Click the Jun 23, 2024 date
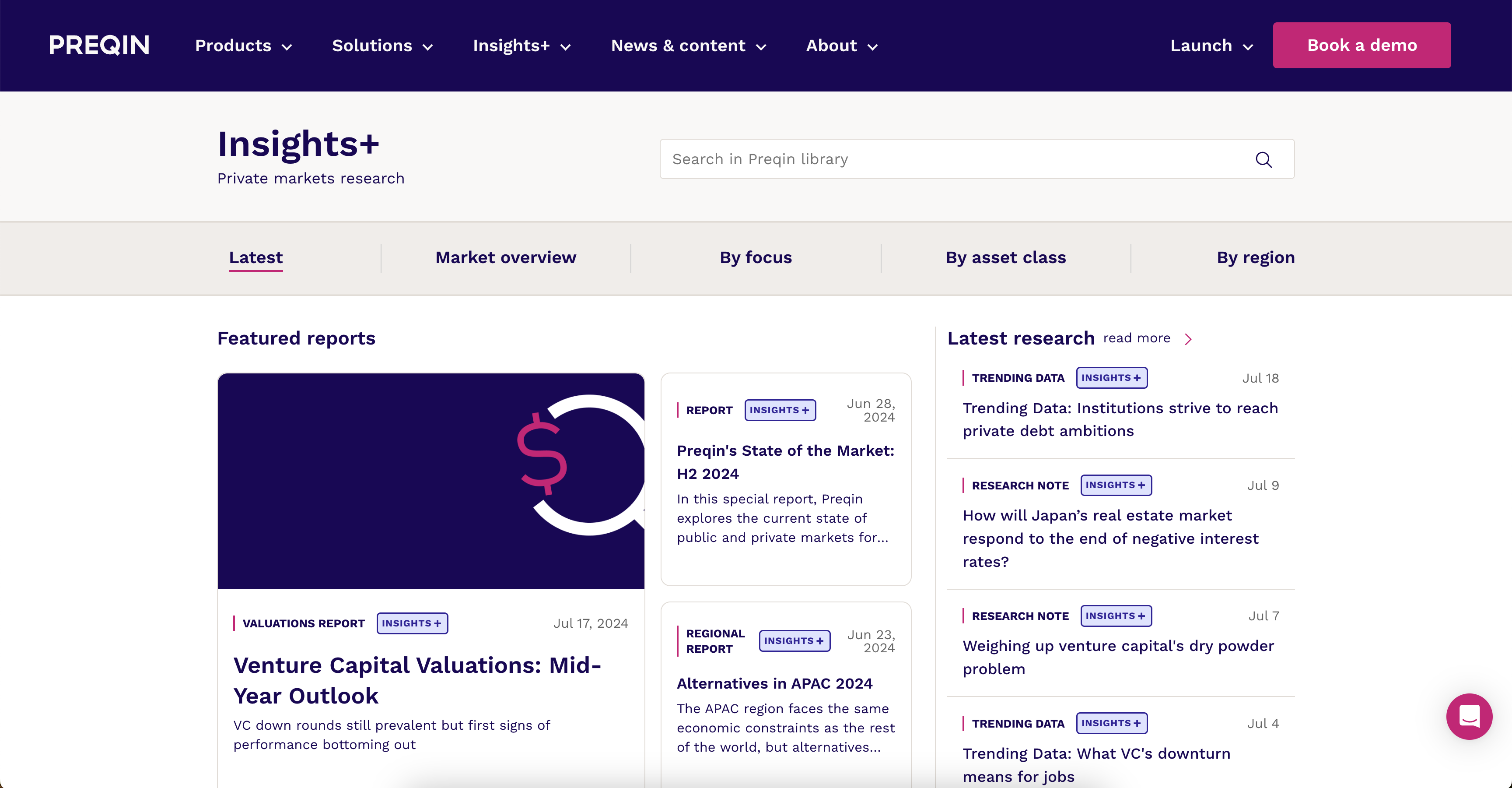 tap(871, 641)
